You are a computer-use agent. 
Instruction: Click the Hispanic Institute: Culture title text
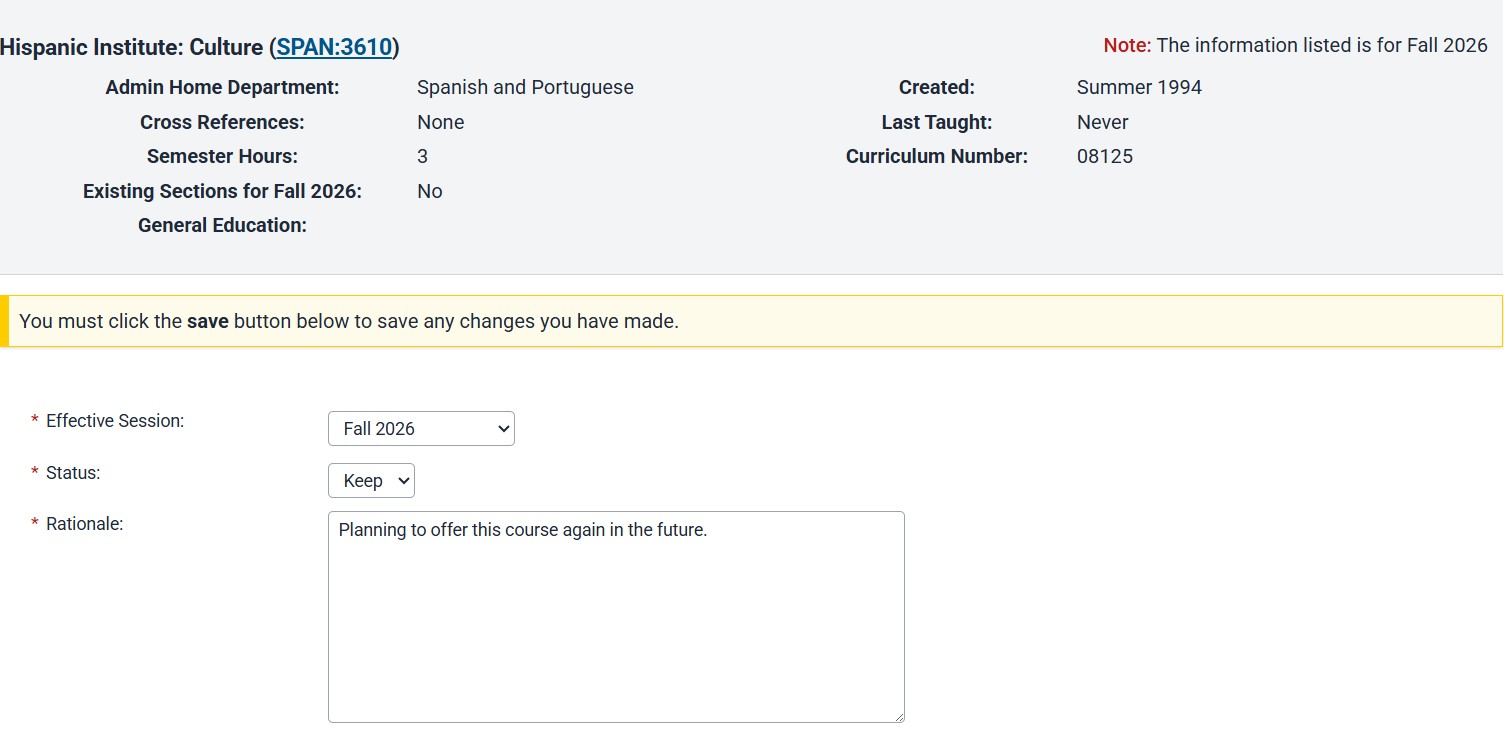coord(132,47)
